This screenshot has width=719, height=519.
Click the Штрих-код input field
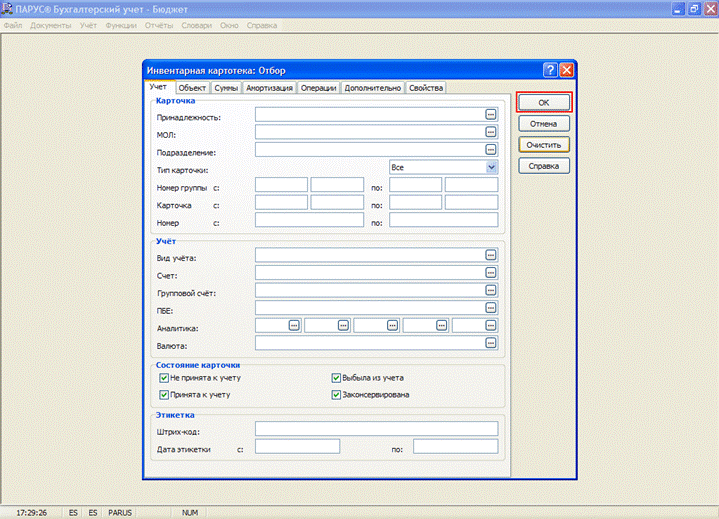[376, 429]
